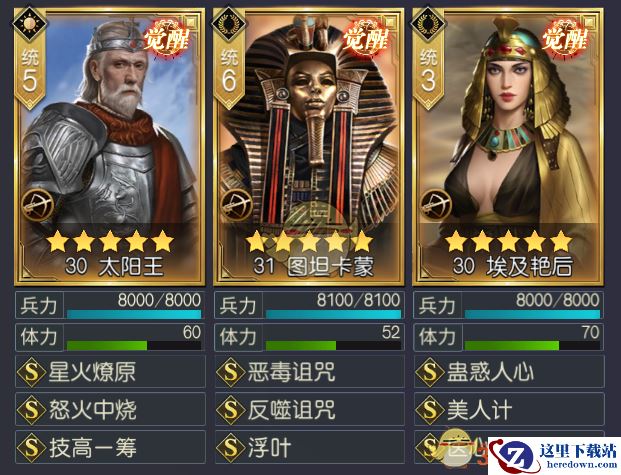
Task: Click the 觉醒 awakening badge on 埃及艳后
Action: click(x=565, y=39)
